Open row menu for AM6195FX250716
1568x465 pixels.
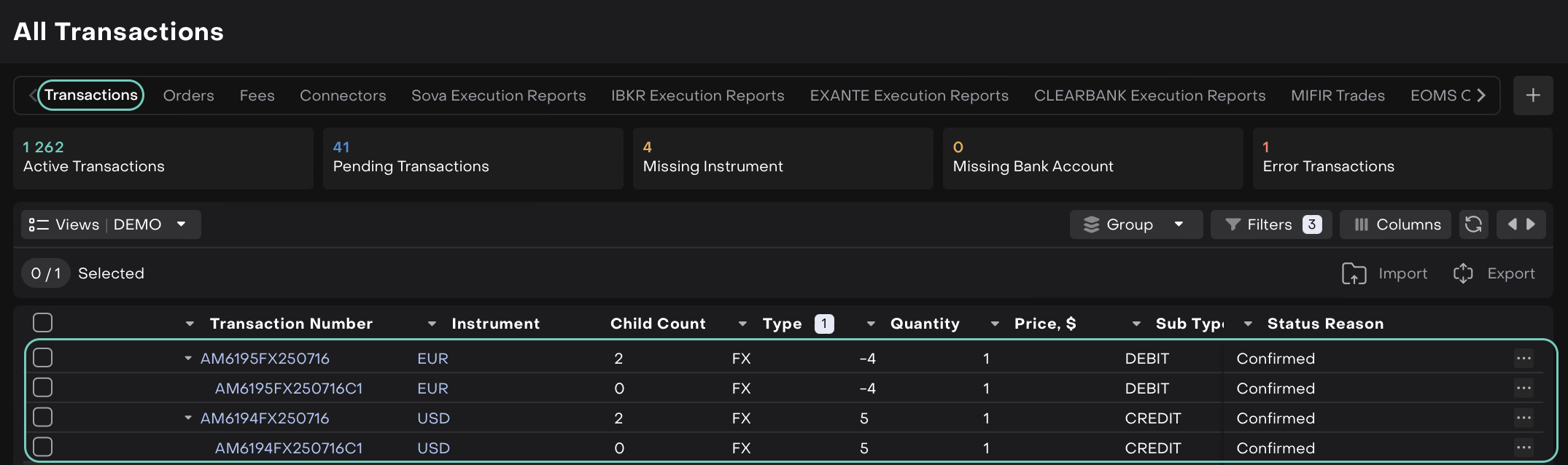(1523, 358)
